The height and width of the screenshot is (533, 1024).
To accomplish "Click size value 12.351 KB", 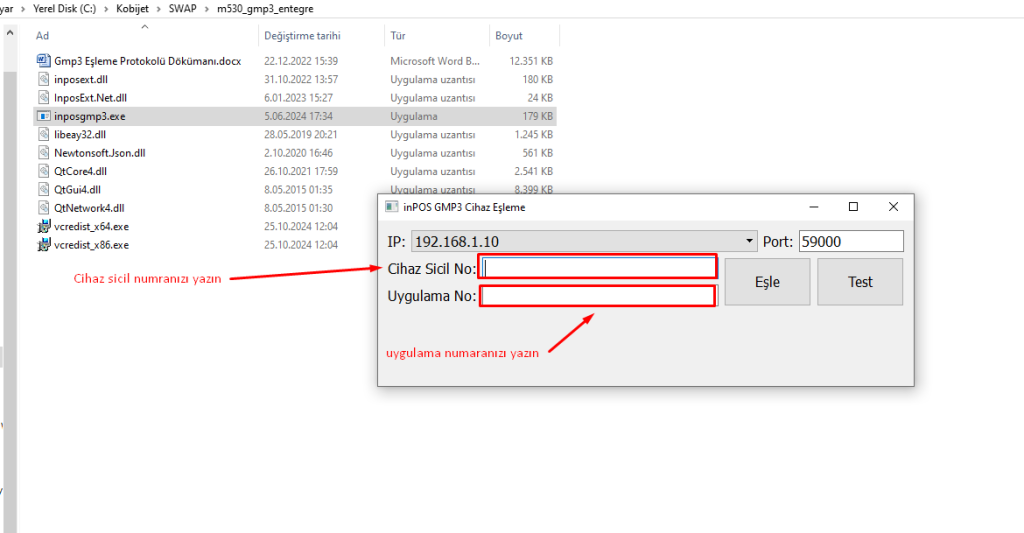I will coord(531,61).
